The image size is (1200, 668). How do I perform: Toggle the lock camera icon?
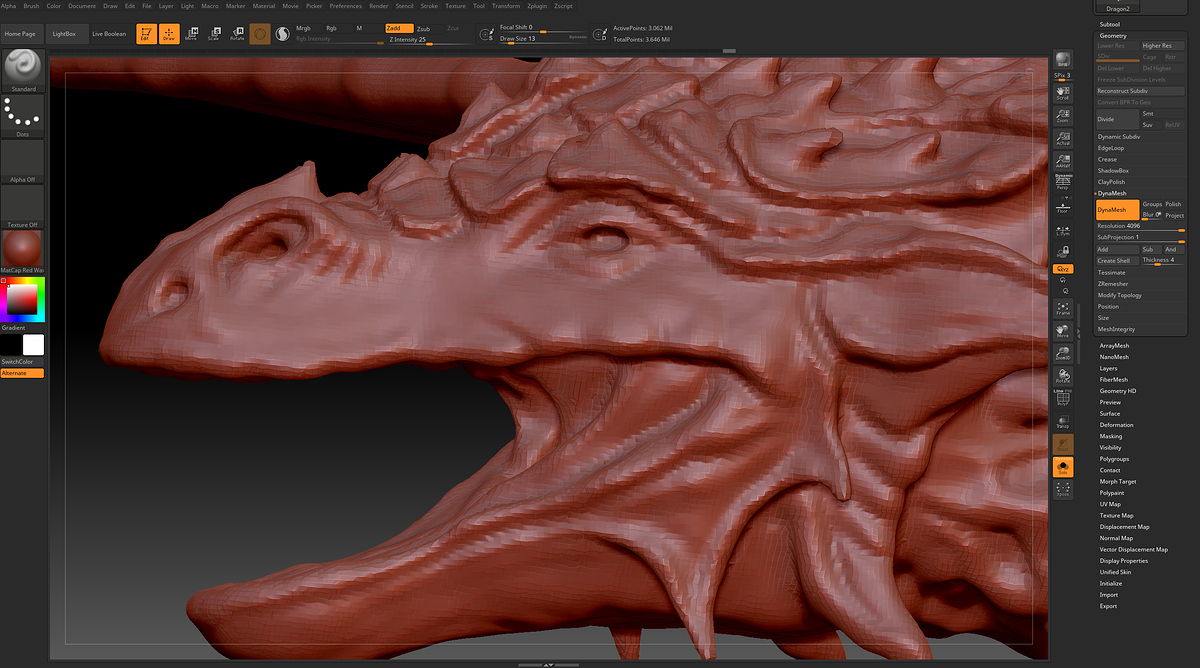pos(1063,252)
